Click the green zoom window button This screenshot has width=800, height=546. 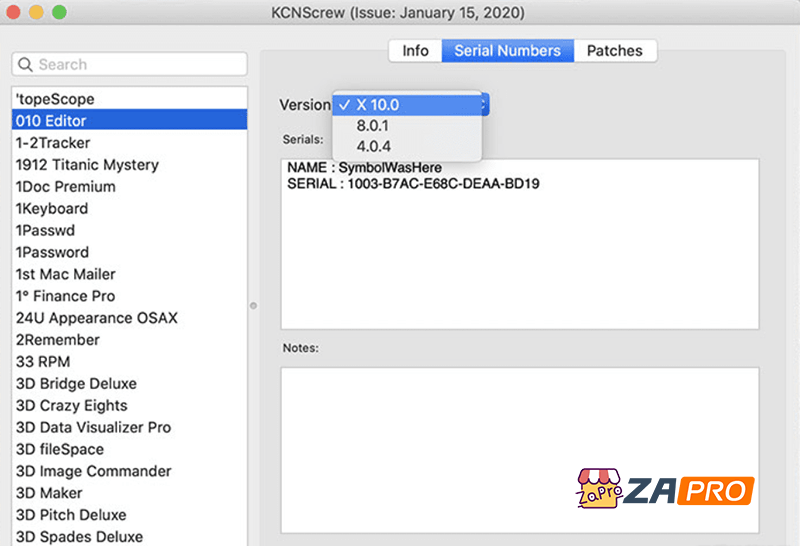tap(59, 14)
